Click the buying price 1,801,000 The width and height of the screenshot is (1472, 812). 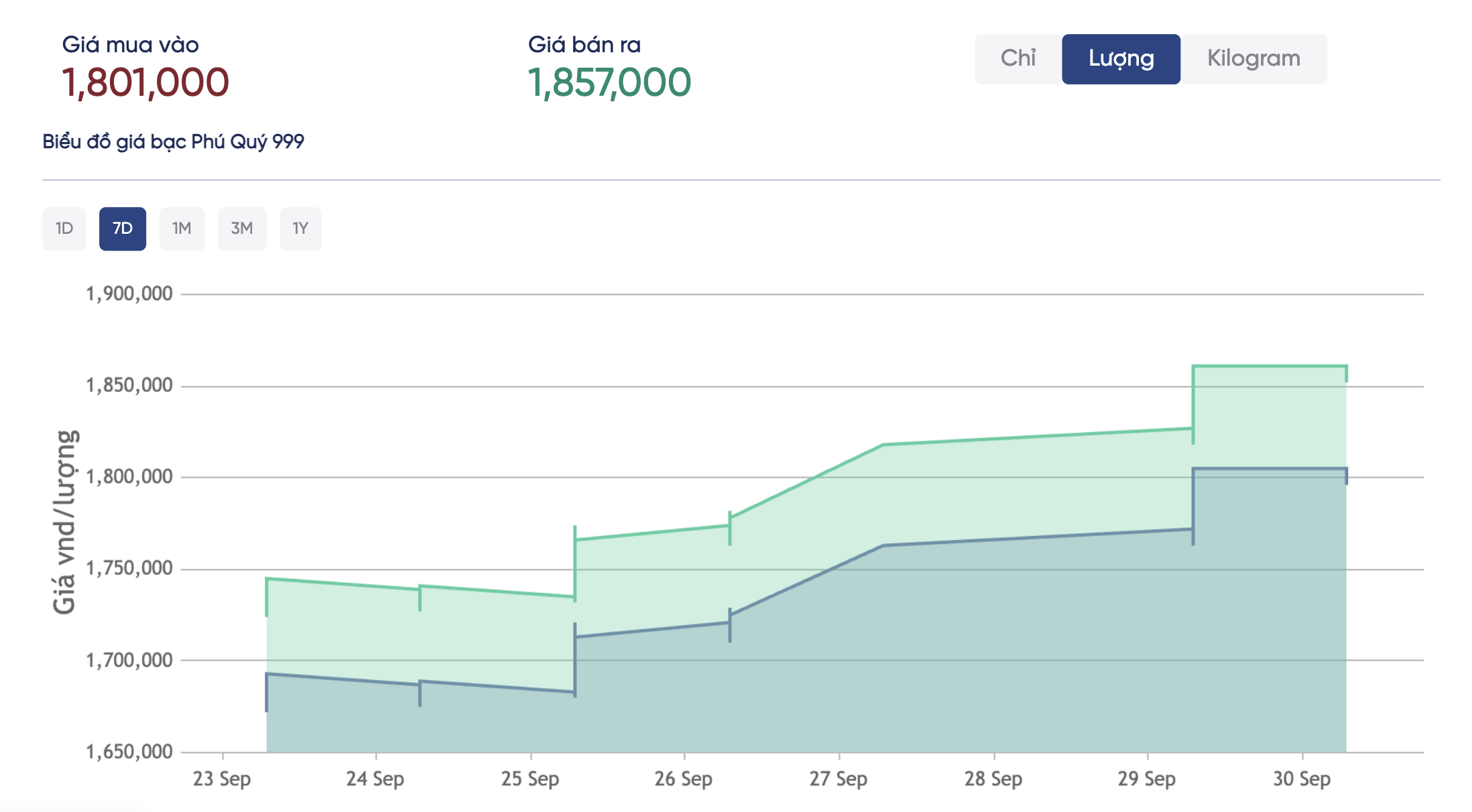(x=145, y=82)
